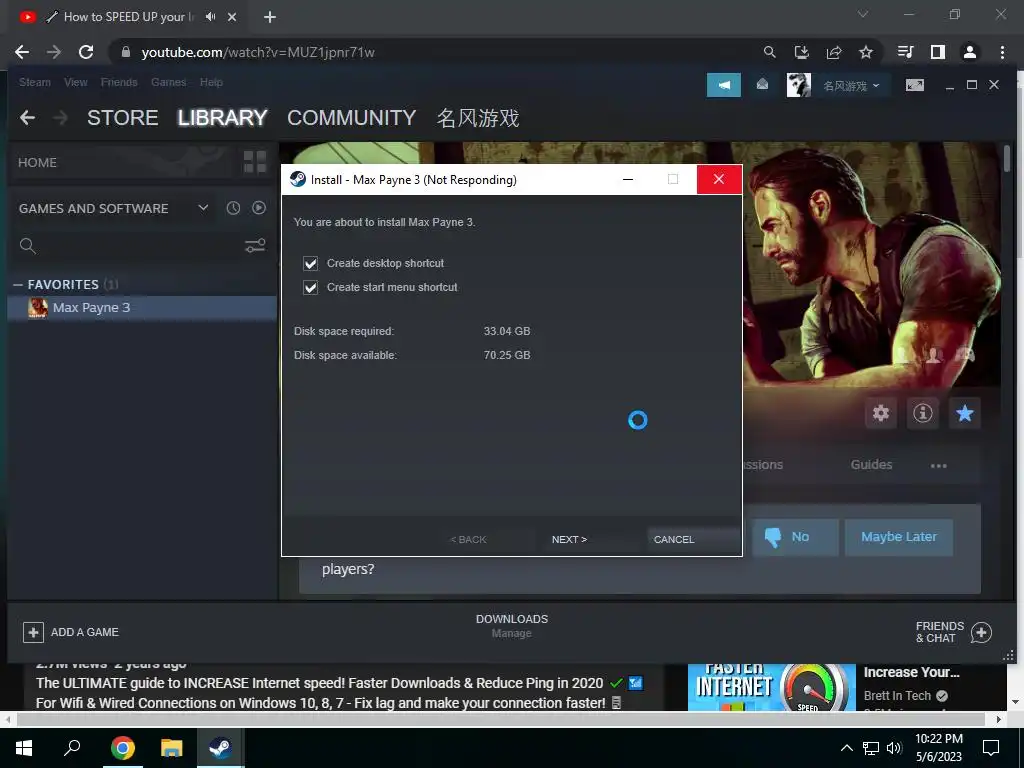Screen dimensions: 1024x768
Task: Click the install app icon in address bar
Action: pos(801,52)
